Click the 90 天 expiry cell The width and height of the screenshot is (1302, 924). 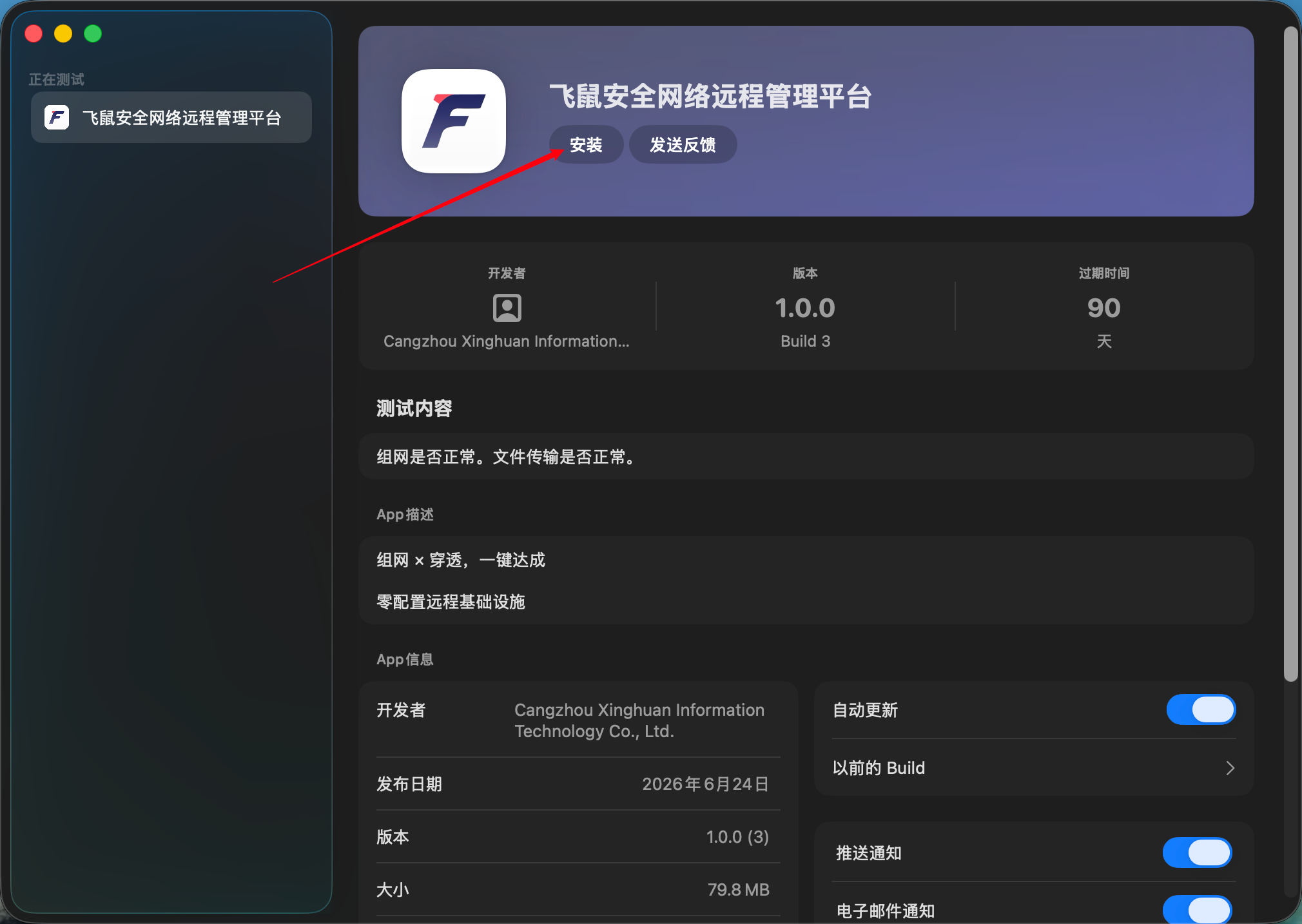1103,307
